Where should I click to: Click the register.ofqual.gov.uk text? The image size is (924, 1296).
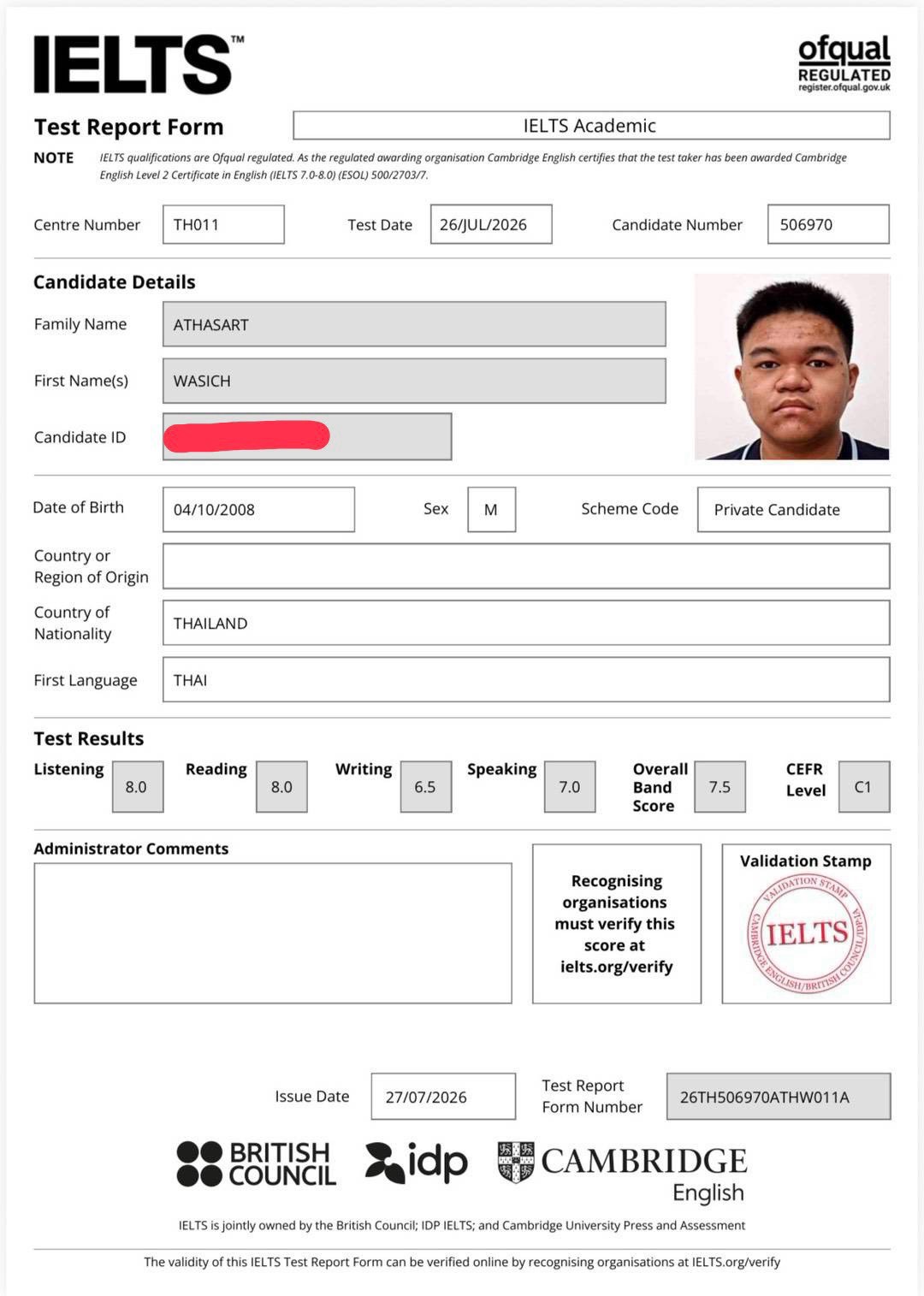coord(844,87)
